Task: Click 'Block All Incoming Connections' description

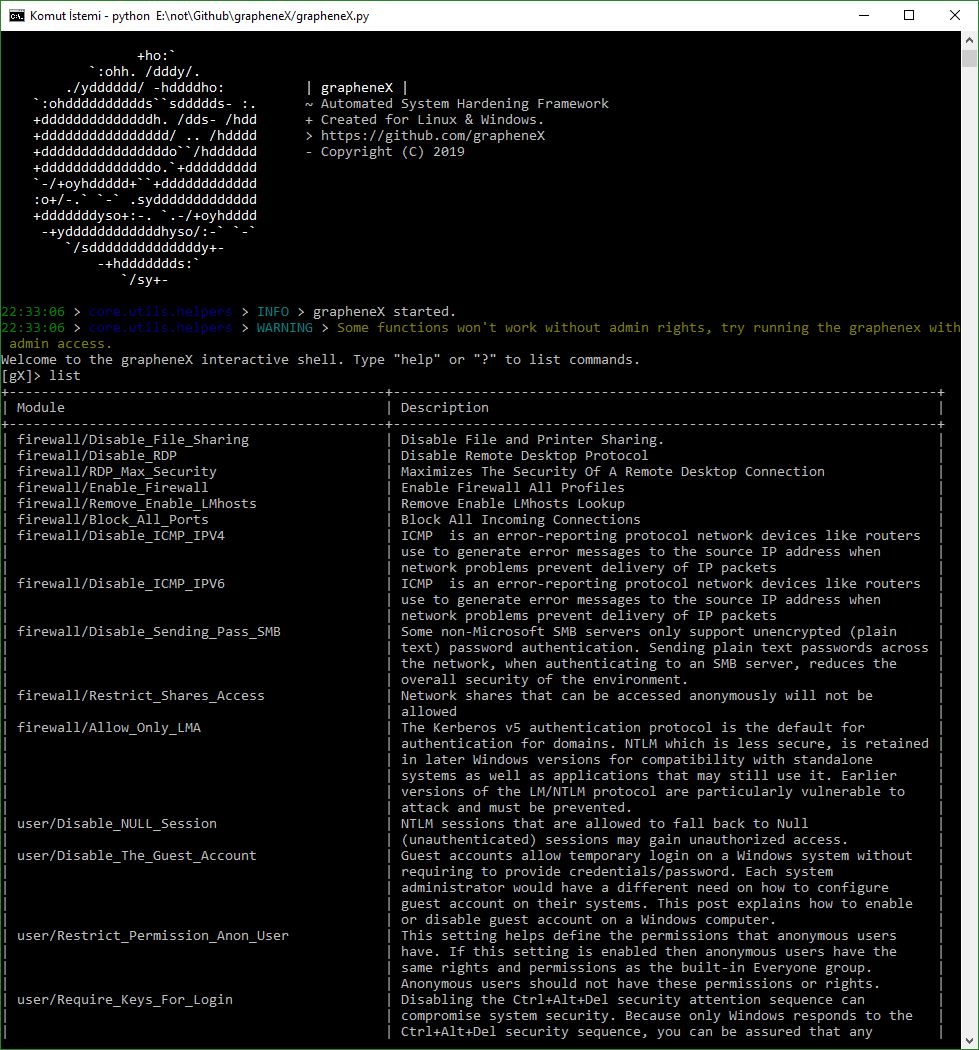Action: [520, 520]
